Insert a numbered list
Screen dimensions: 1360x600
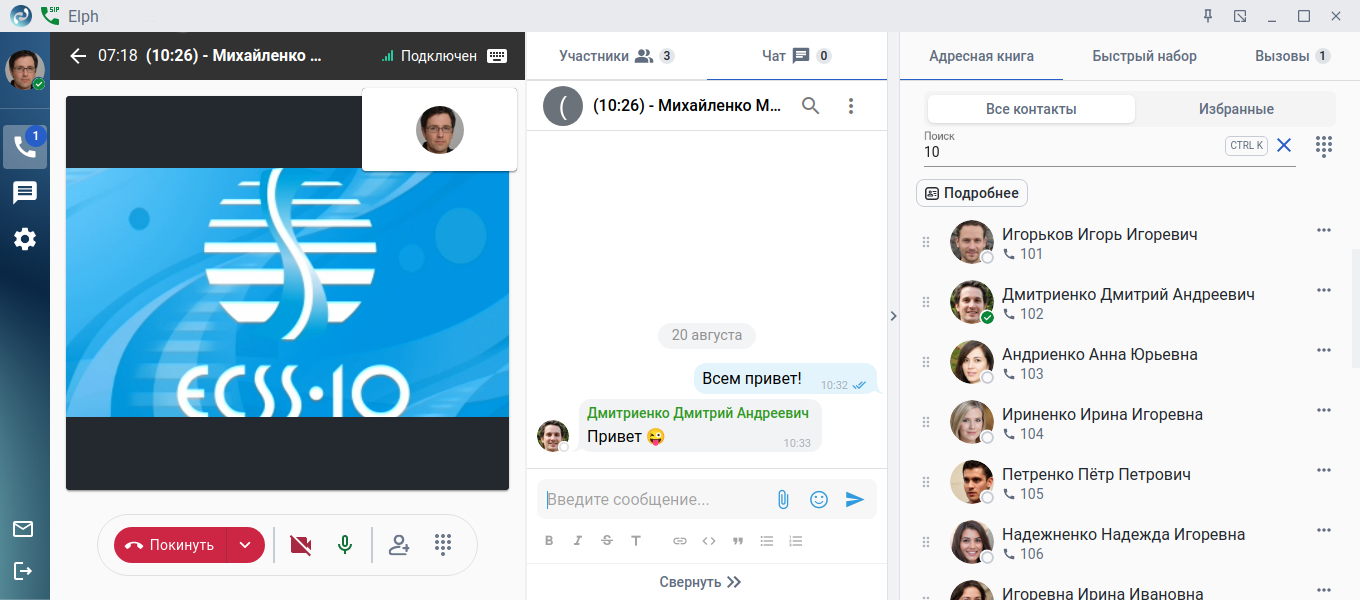[796, 541]
